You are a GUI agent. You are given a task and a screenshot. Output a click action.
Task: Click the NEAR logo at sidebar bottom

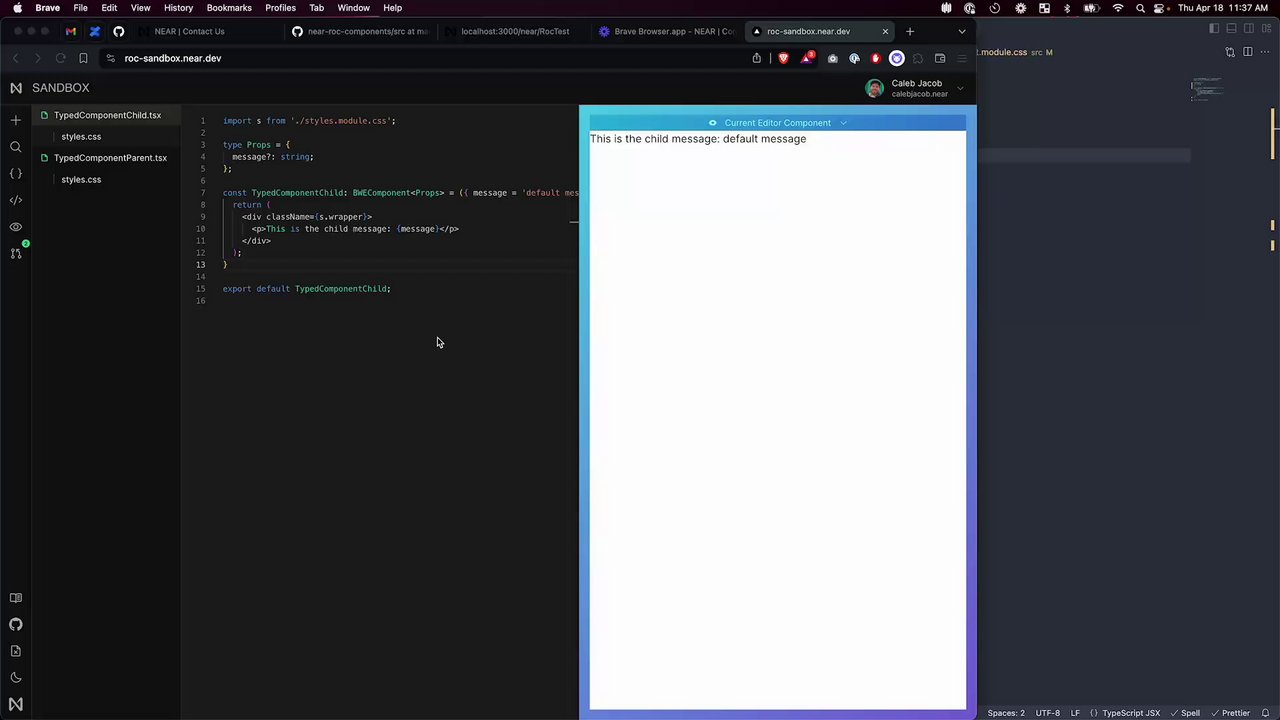15,704
